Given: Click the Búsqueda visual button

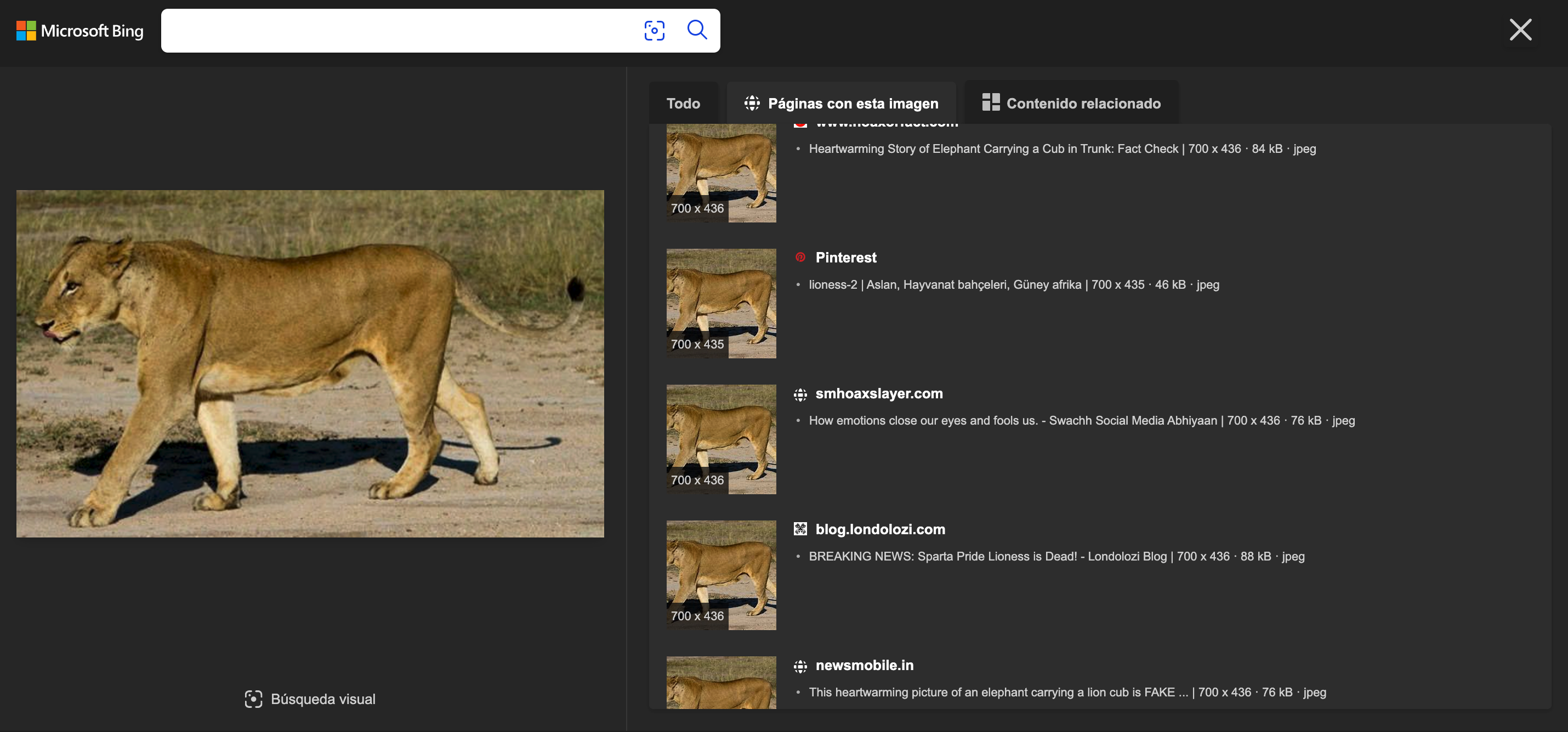Looking at the screenshot, I should (x=310, y=699).
